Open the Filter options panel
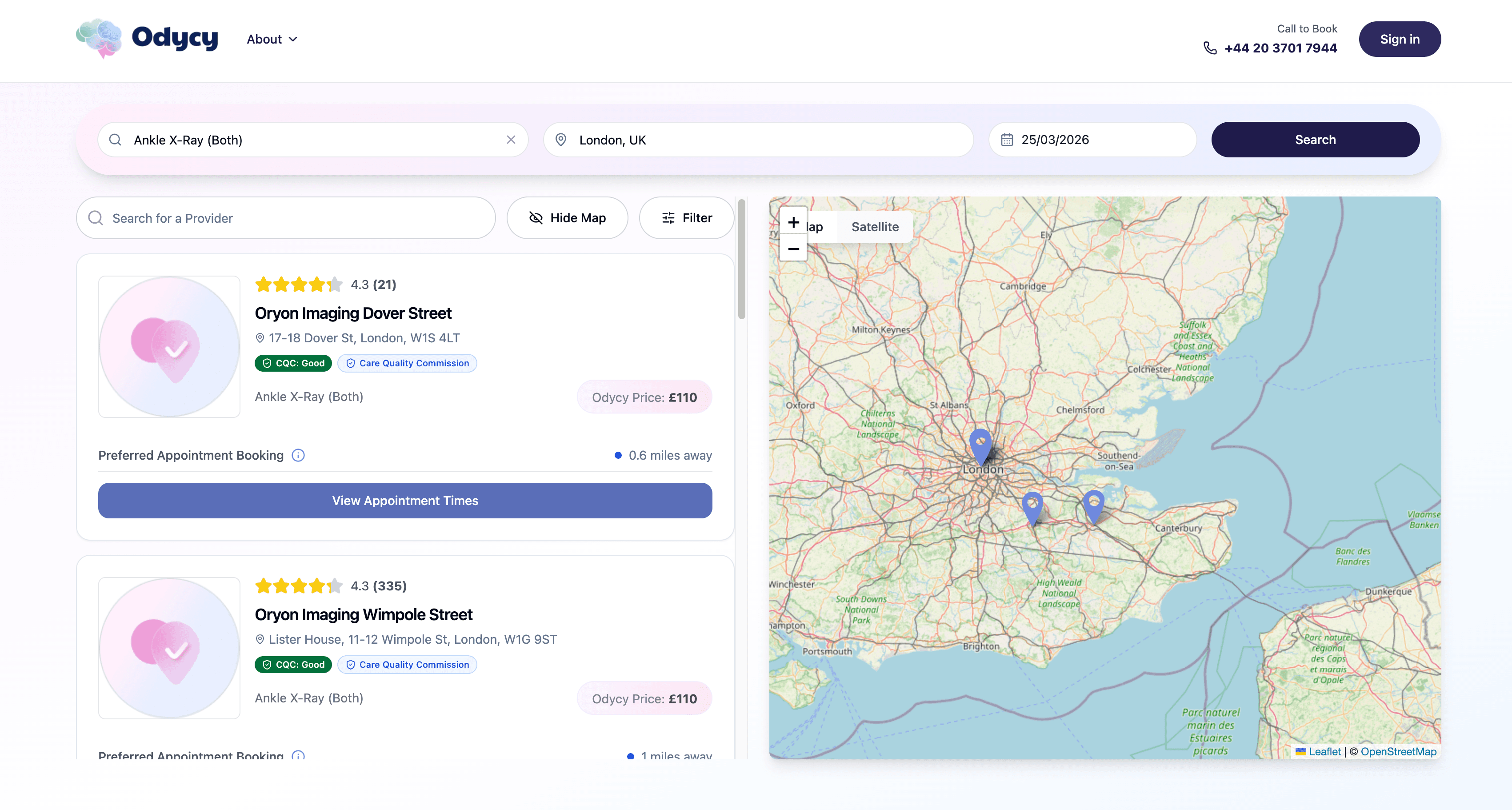 click(686, 218)
